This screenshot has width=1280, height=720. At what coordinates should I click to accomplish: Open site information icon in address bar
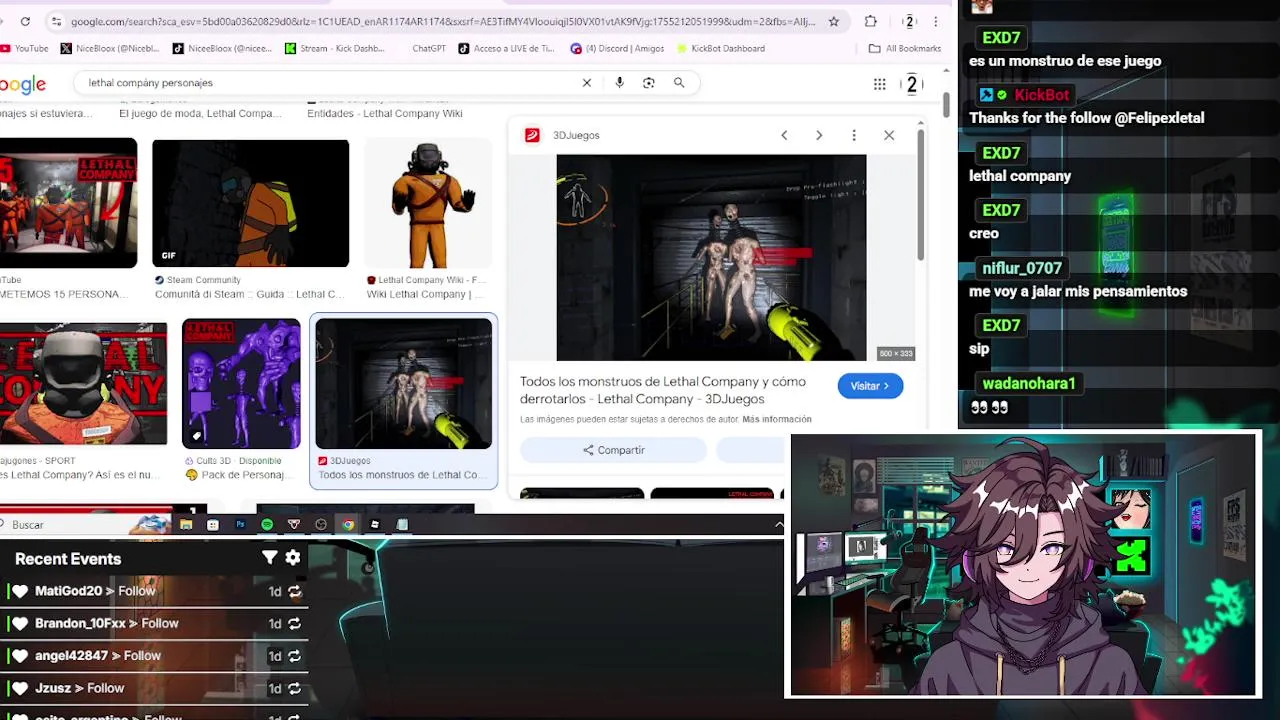coord(56,21)
